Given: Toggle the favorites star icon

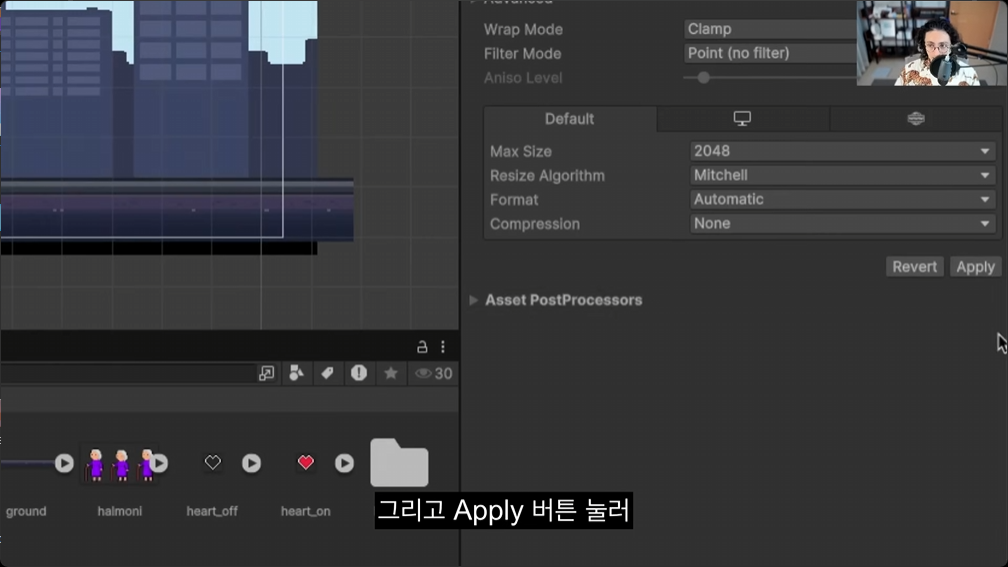Looking at the screenshot, I should (x=390, y=374).
